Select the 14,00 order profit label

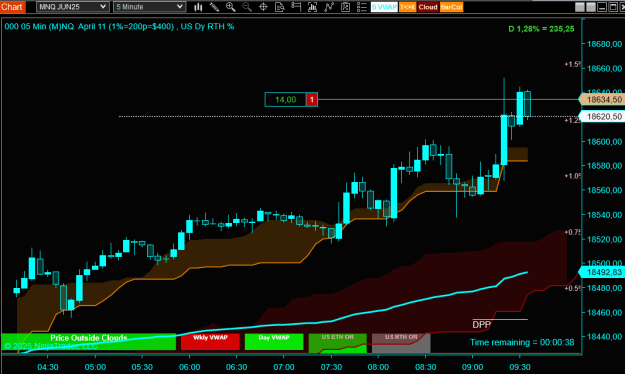285,100
